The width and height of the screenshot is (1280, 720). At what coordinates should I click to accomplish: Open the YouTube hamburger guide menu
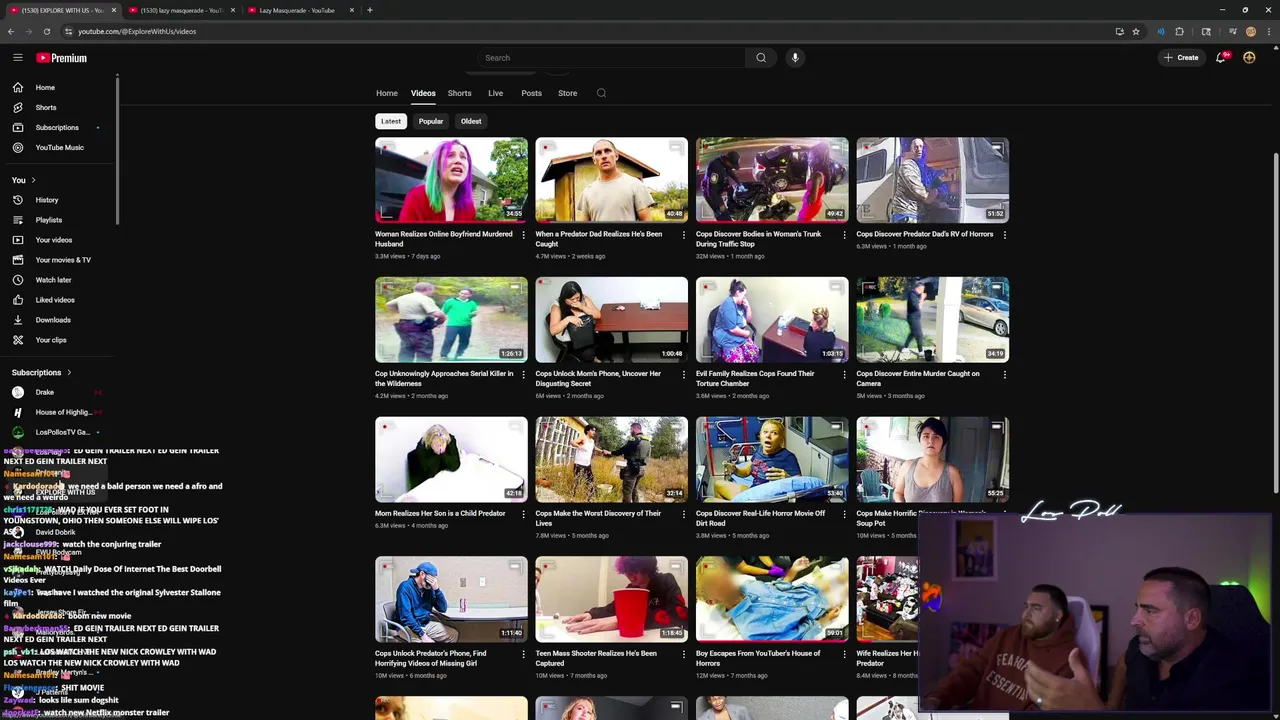point(17,58)
